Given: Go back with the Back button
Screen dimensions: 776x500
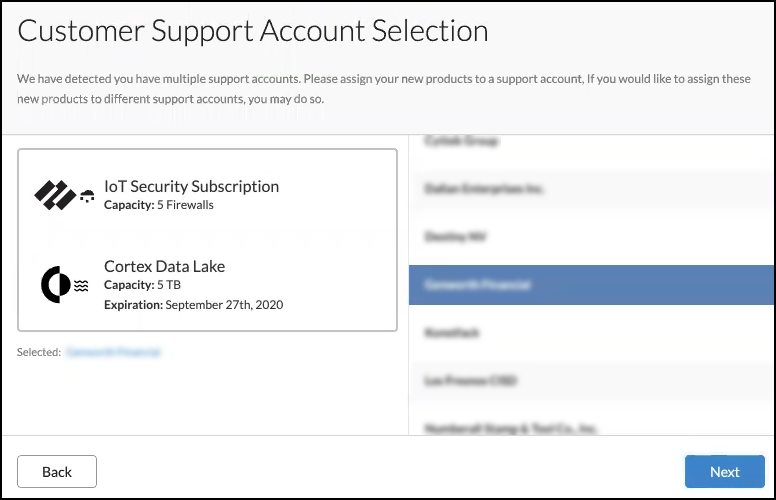Looking at the screenshot, I should 57,471.
